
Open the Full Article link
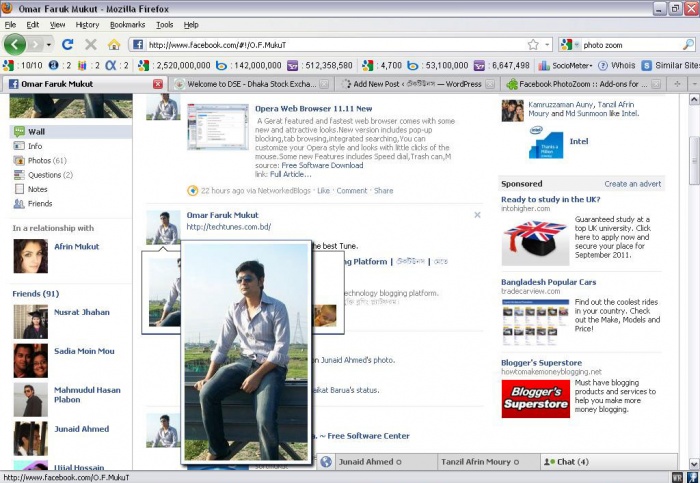click(x=290, y=174)
